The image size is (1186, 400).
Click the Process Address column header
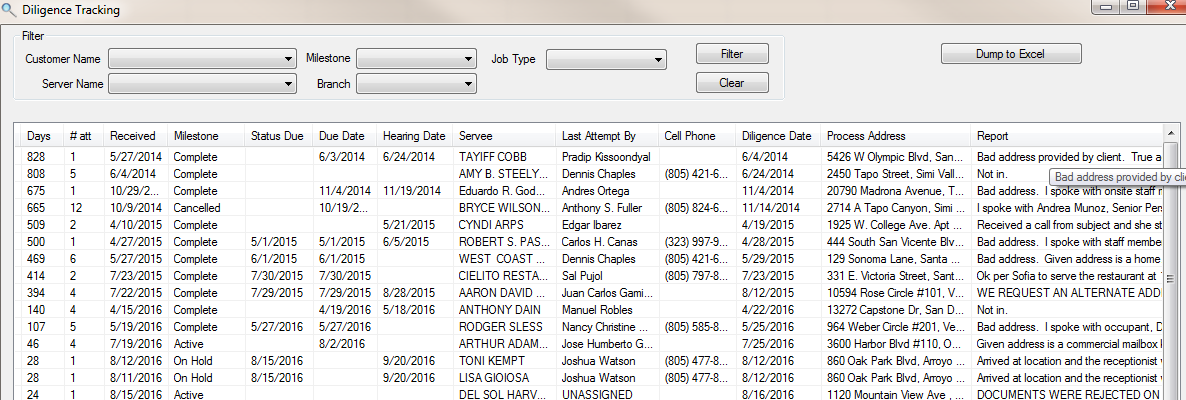point(896,136)
